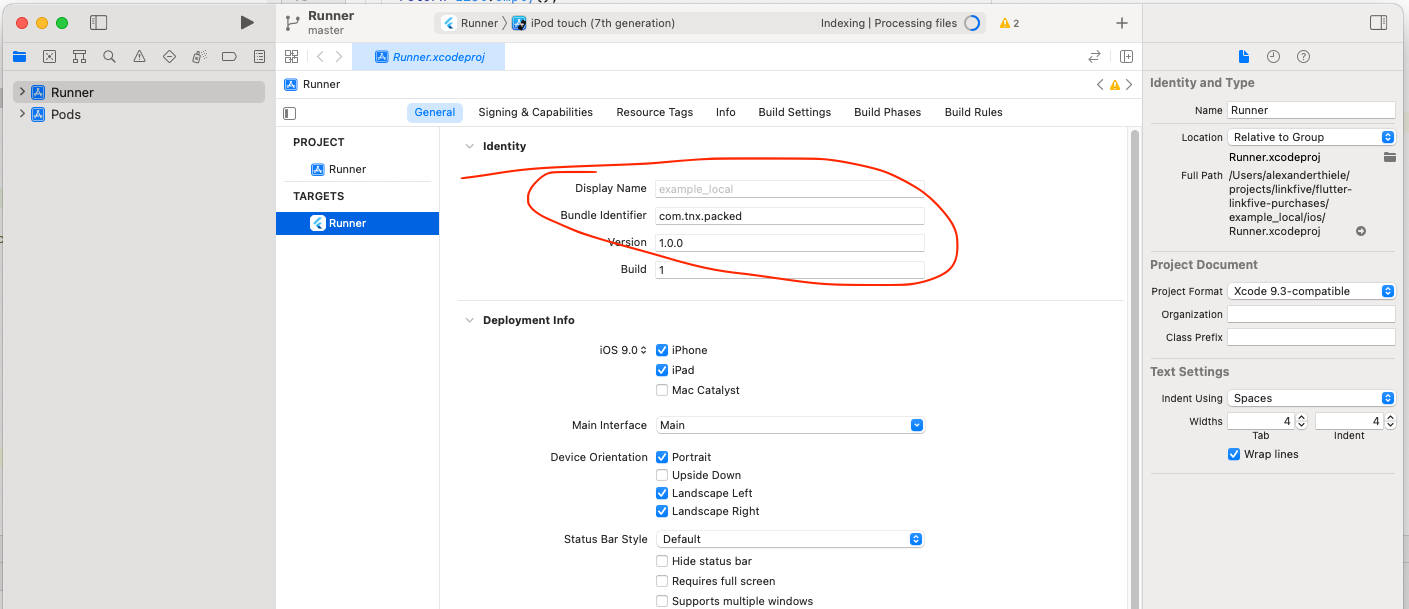Click the Bundle Identifier field
Viewport: 1409px width, 609px height.
[790, 215]
